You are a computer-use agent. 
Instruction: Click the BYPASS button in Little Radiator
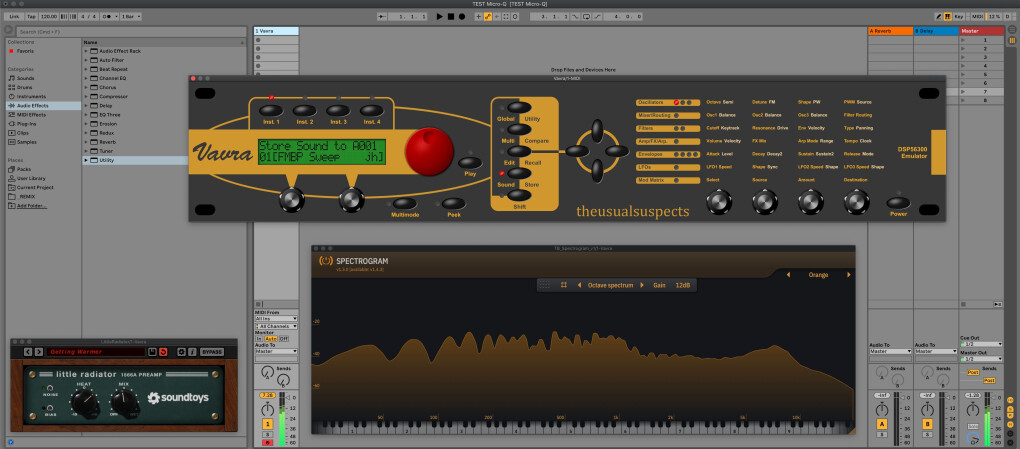(211, 351)
